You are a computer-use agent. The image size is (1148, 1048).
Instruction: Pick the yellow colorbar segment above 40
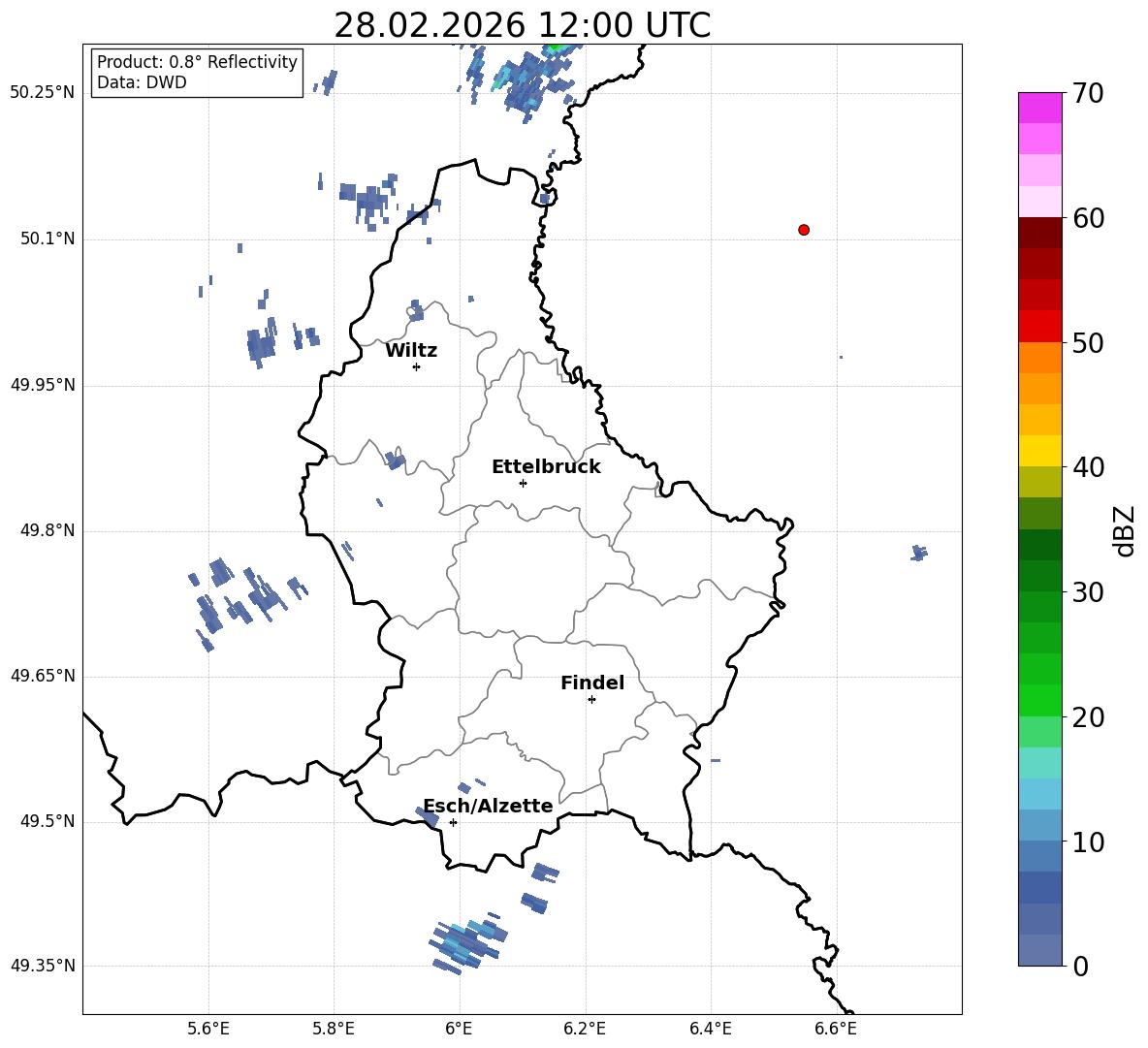coord(1040,451)
